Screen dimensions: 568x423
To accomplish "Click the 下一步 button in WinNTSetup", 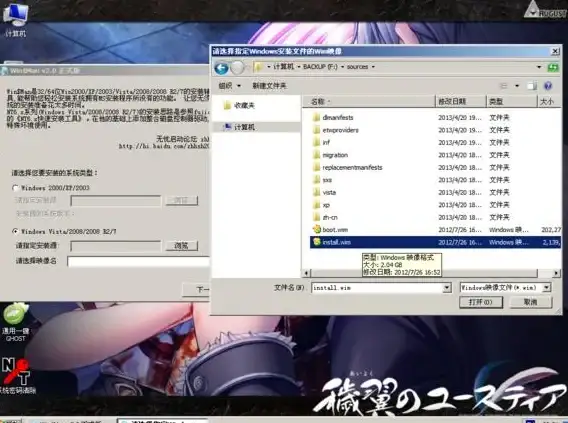I will pyautogui.click(x=196, y=289).
